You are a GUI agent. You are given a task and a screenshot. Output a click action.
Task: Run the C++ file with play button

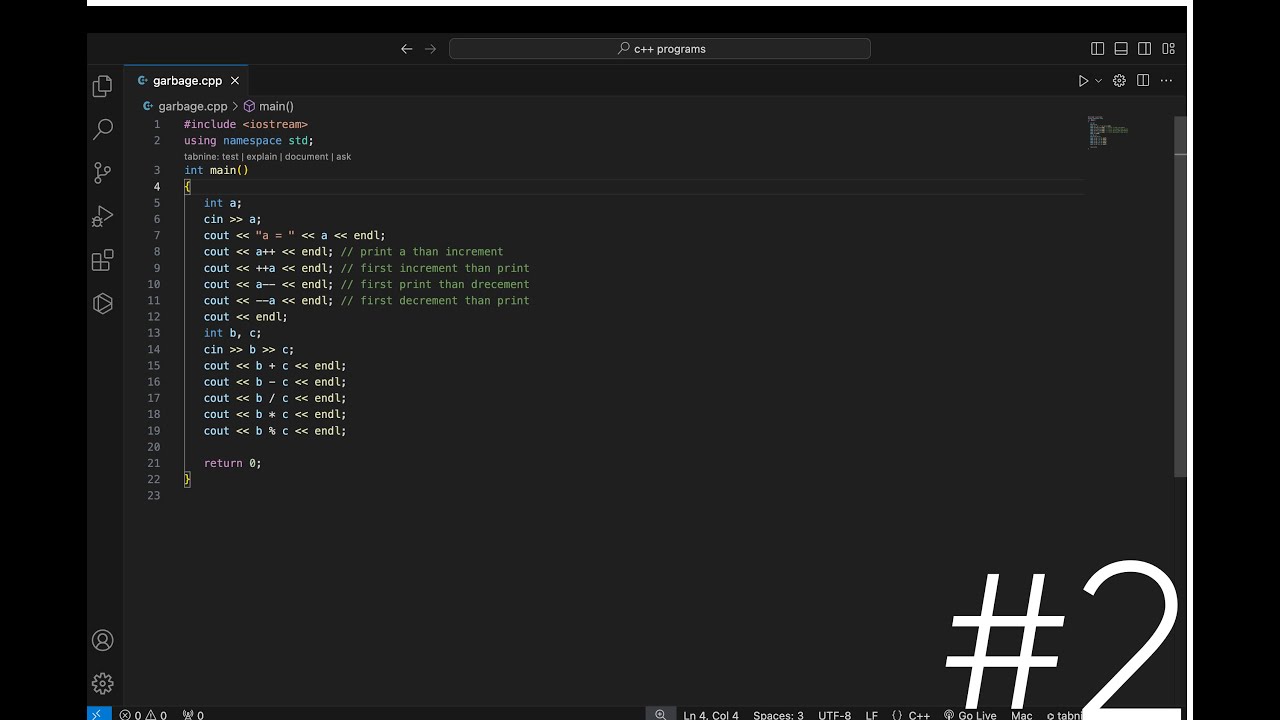[1083, 81]
